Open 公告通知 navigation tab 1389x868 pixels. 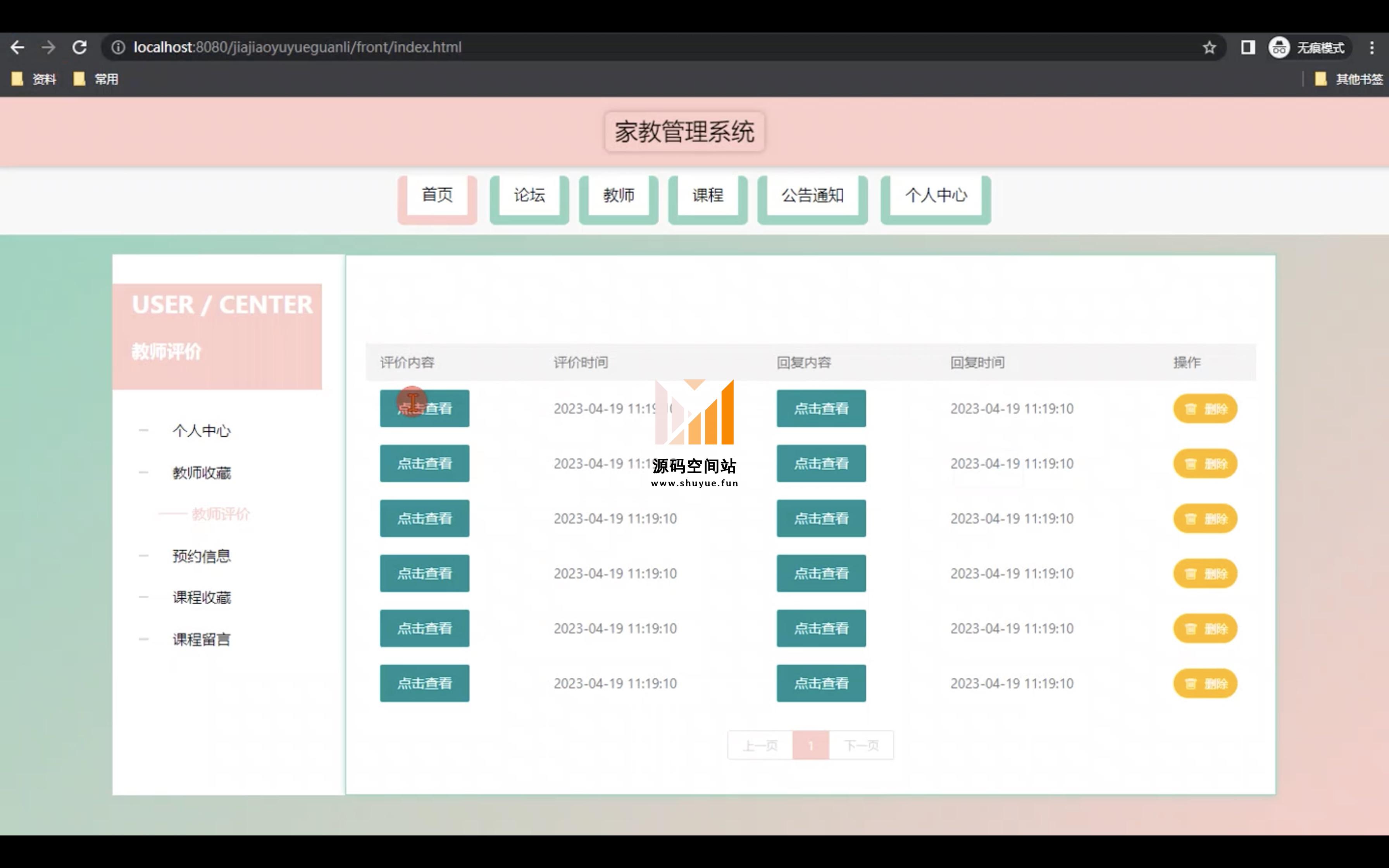click(812, 195)
